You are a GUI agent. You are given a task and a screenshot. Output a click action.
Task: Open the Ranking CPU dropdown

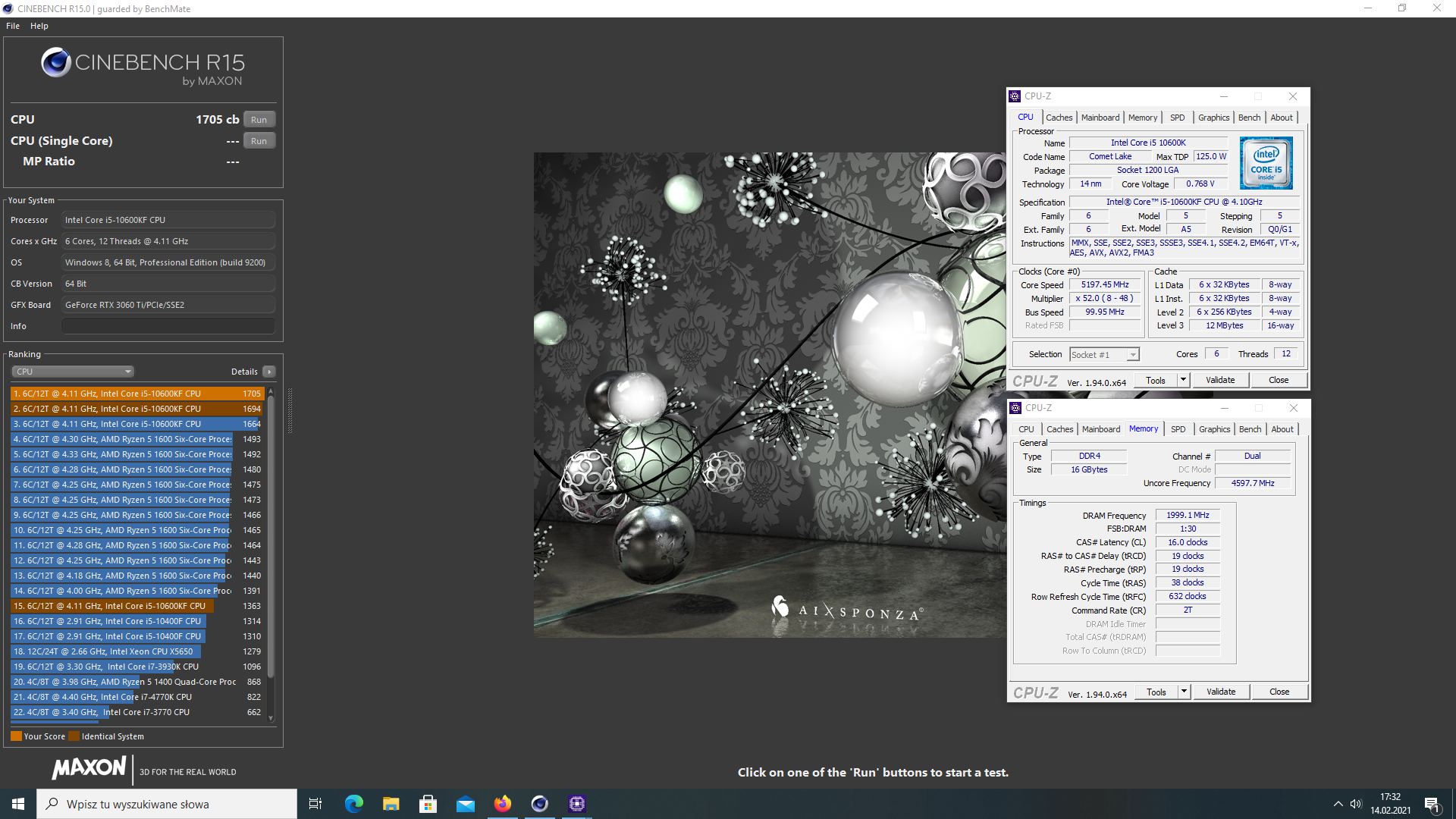[73, 372]
